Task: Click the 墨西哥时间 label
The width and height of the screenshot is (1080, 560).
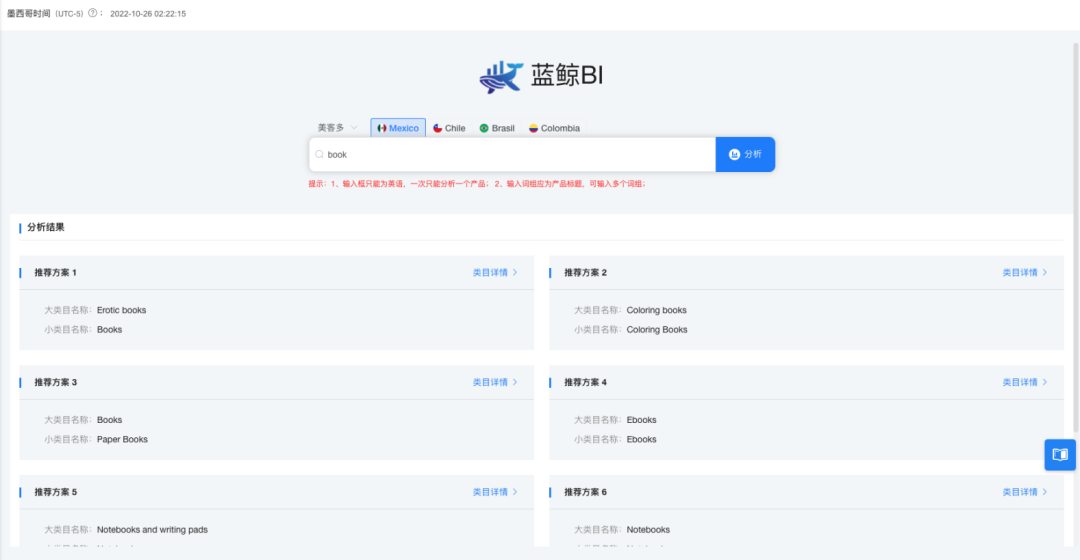Action: [28, 14]
